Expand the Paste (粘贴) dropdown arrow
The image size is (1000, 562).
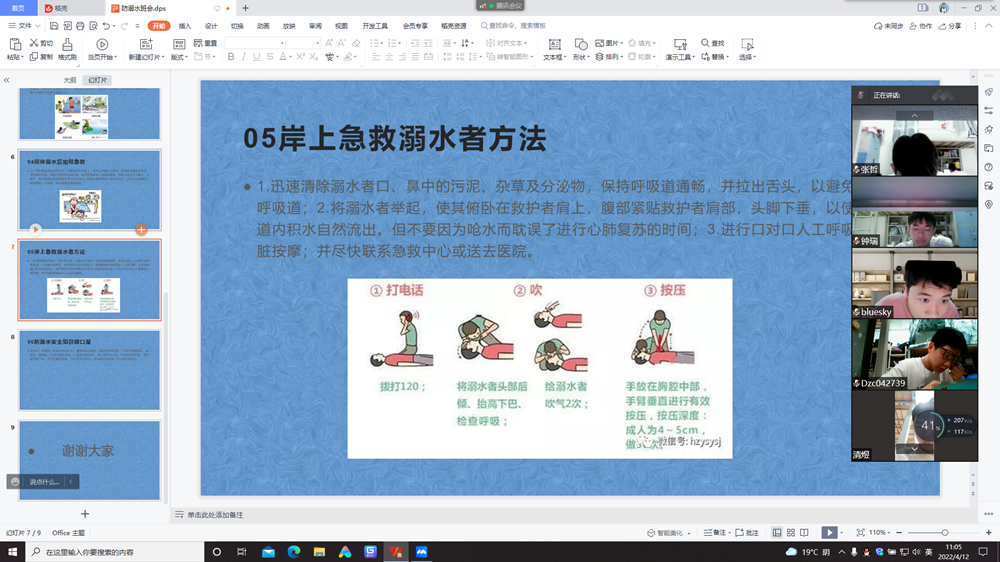(x=22, y=57)
